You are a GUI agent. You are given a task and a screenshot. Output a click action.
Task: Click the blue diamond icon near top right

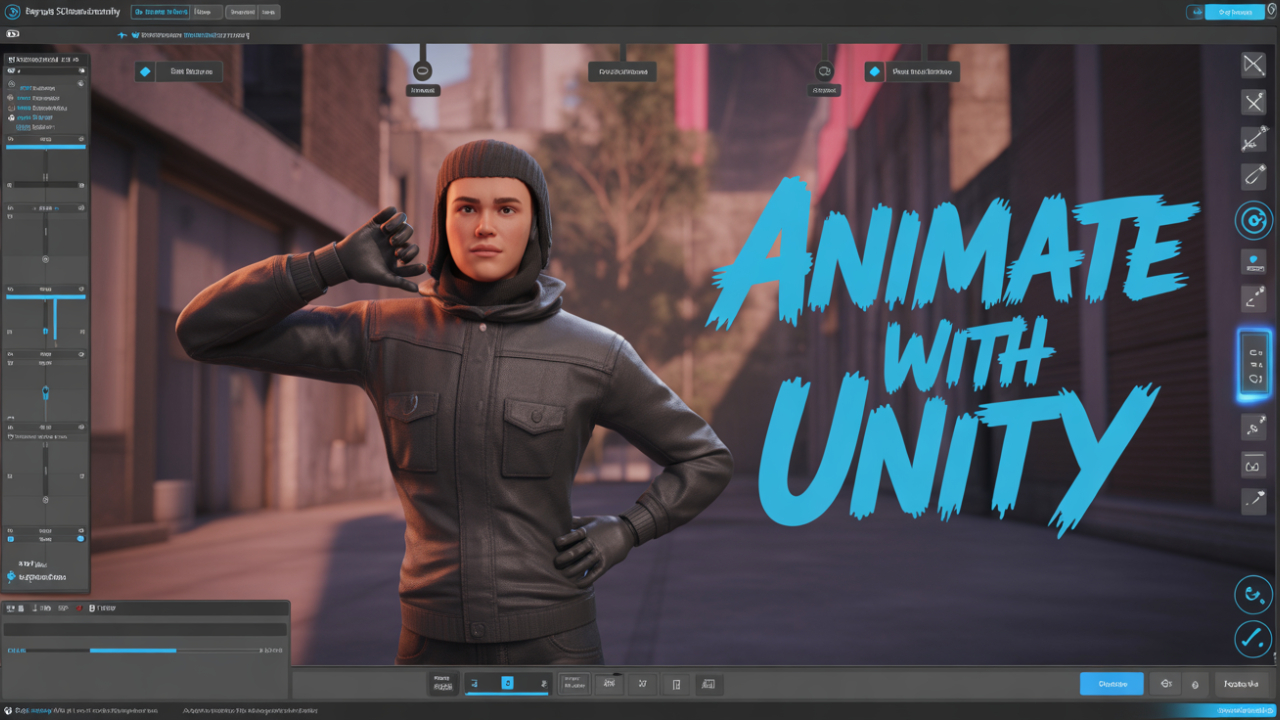(x=875, y=72)
